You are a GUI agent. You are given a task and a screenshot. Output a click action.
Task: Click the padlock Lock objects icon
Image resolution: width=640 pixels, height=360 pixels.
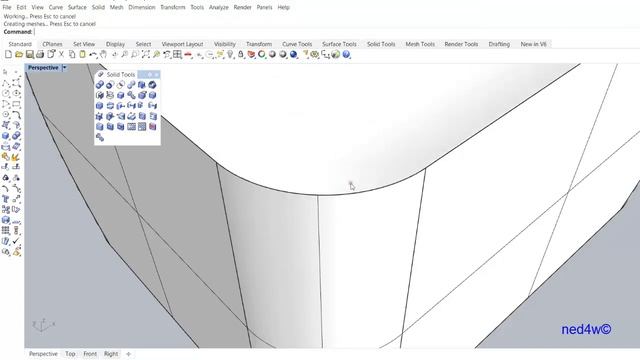pyautogui.click(x=241, y=54)
